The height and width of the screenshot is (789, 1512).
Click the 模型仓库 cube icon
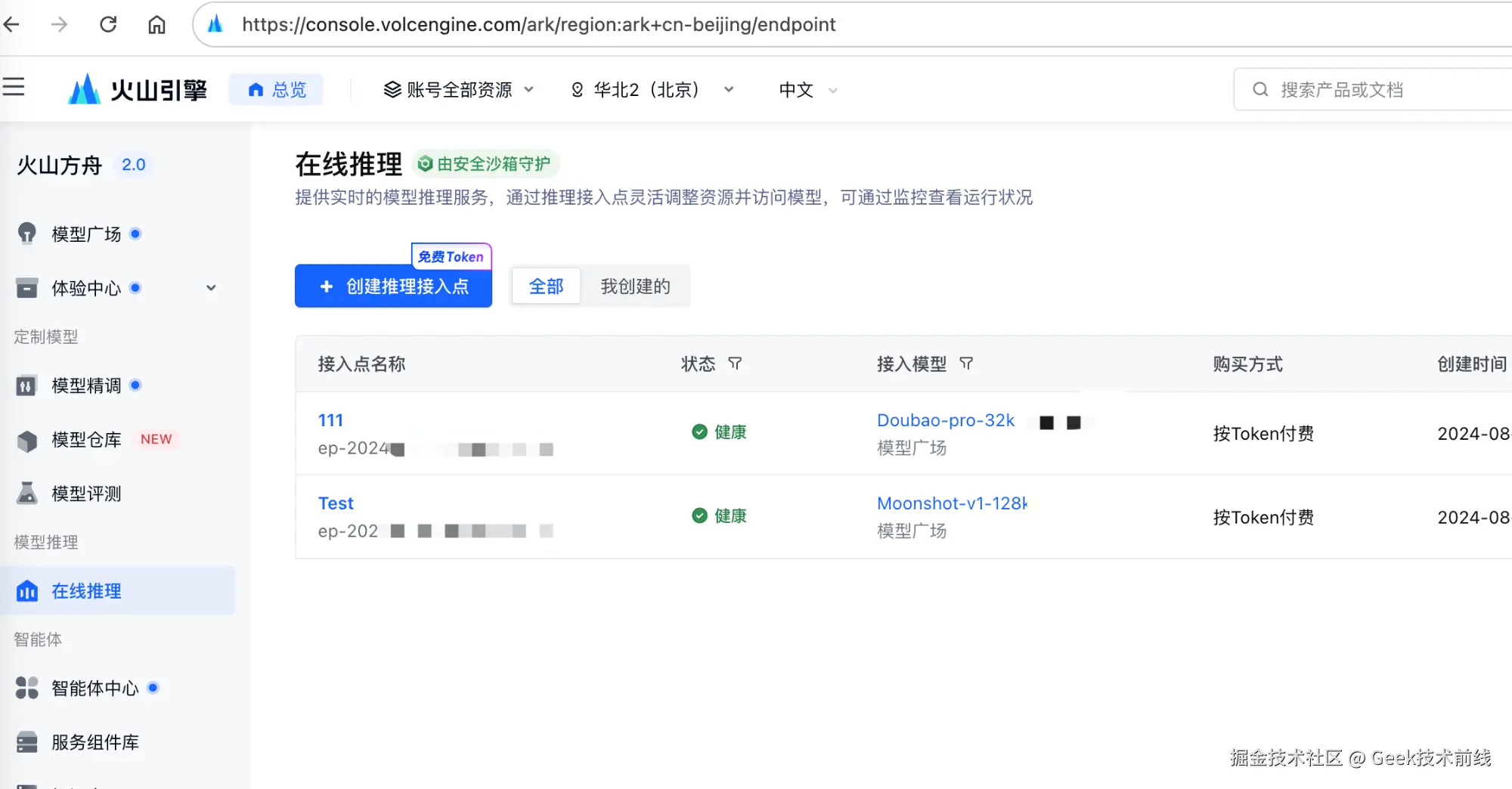(27, 441)
